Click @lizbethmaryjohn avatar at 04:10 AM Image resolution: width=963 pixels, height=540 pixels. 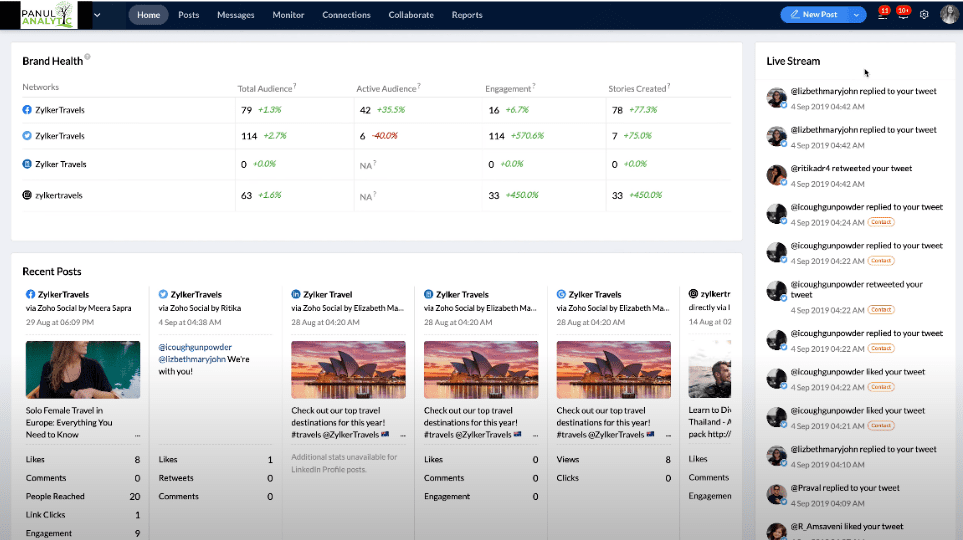[776, 456]
